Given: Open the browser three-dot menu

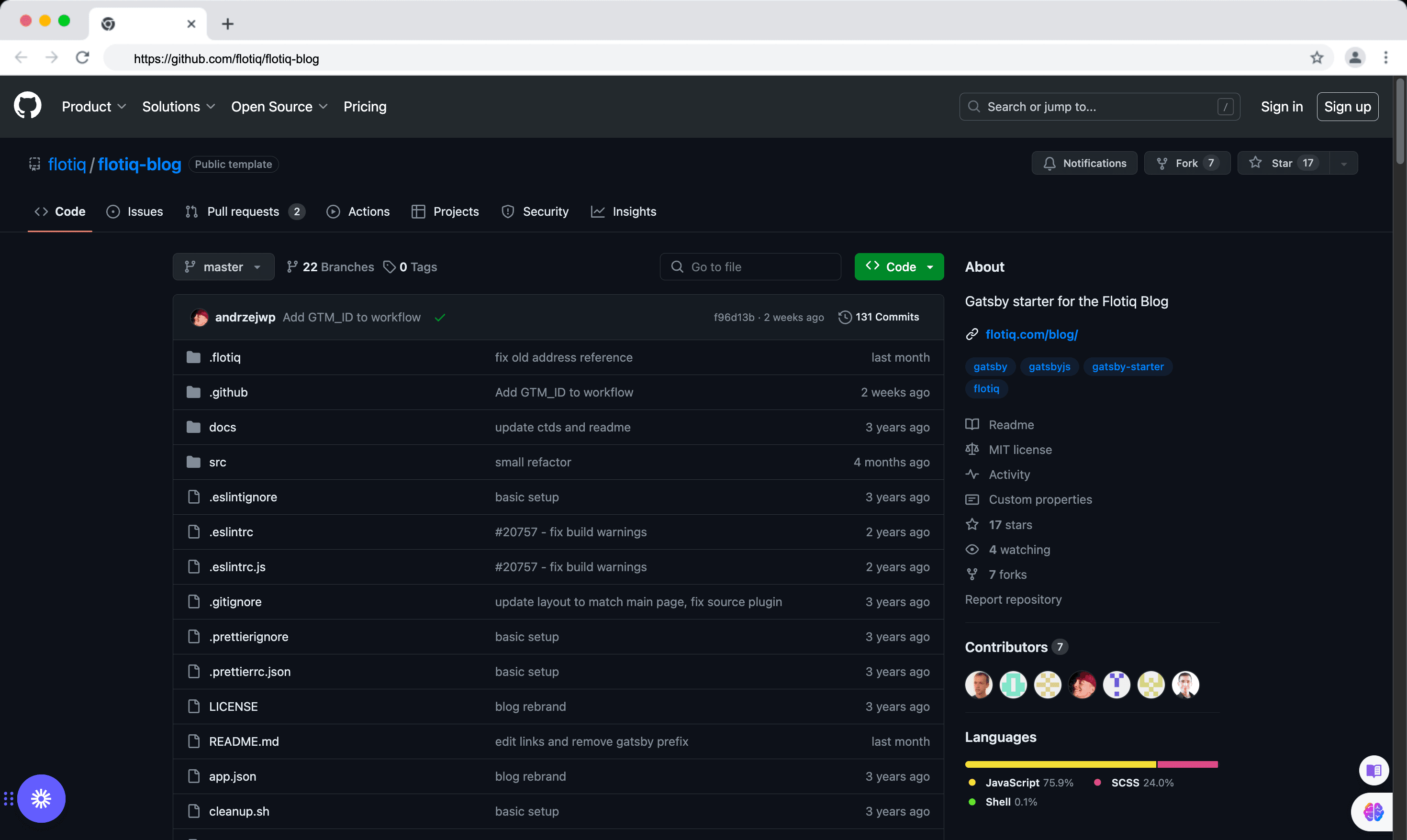Looking at the screenshot, I should 1385,58.
